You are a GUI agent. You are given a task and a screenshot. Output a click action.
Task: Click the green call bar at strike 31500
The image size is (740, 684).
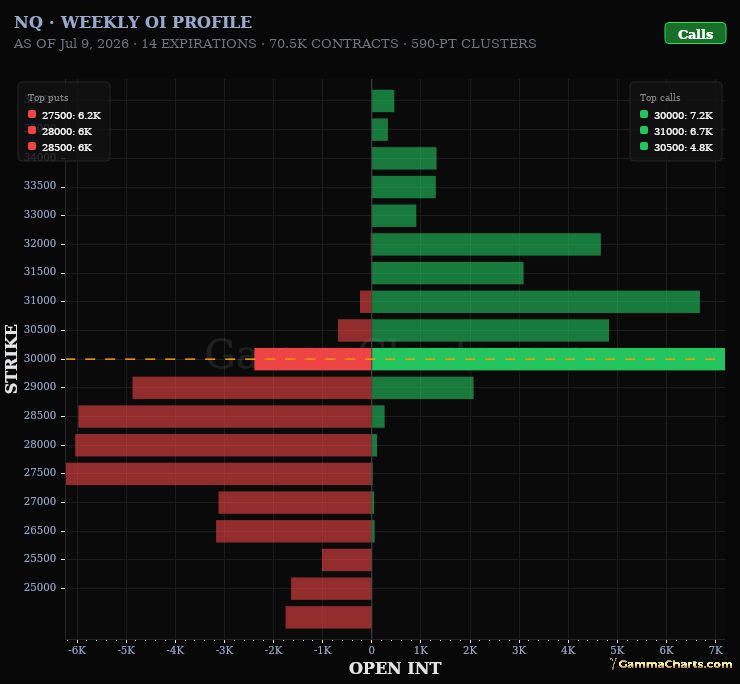pyautogui.click(x=447, y=273)
